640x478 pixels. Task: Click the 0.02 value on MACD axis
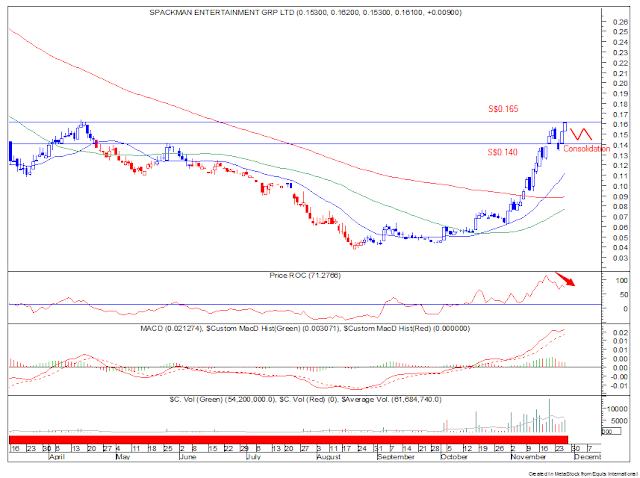click(x=620, y=332)
